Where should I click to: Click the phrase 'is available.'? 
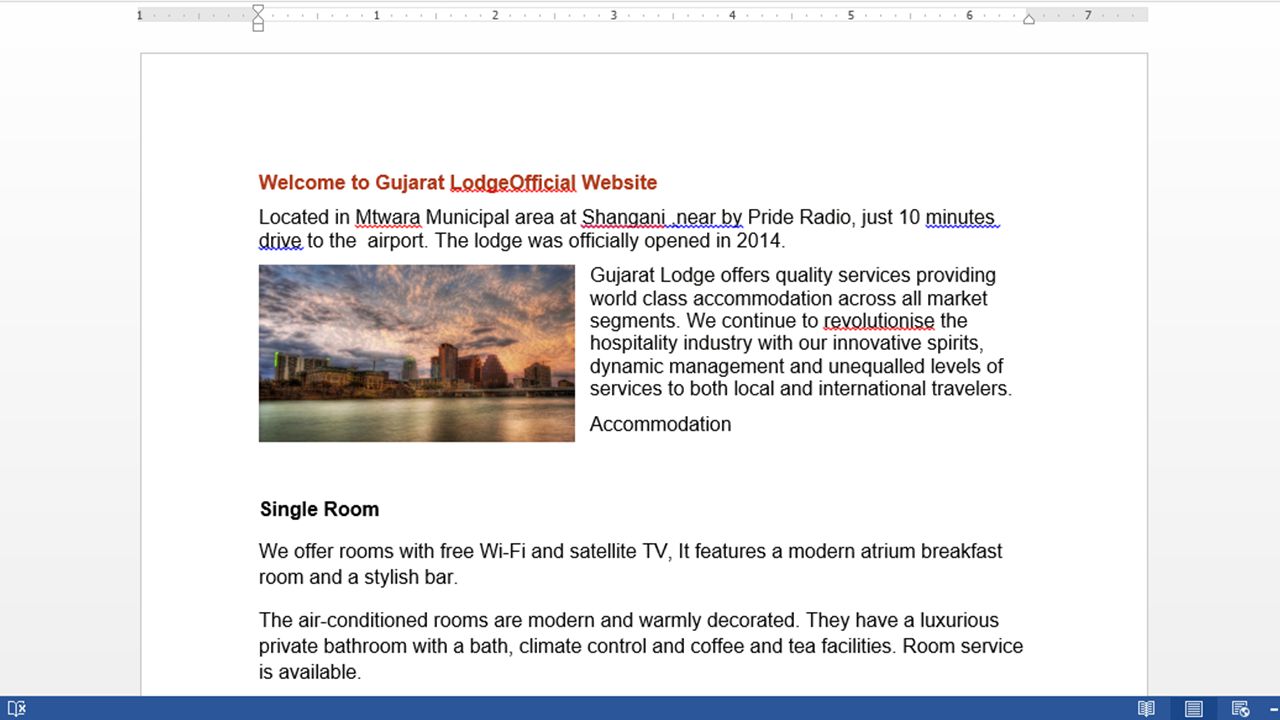coord(310,672)
